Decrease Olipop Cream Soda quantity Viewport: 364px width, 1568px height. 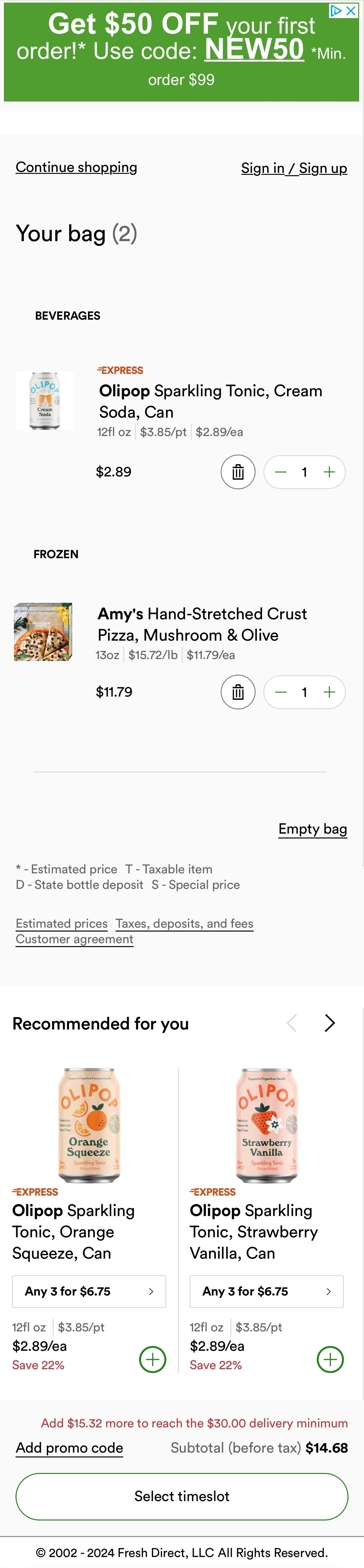pos(281,472)
